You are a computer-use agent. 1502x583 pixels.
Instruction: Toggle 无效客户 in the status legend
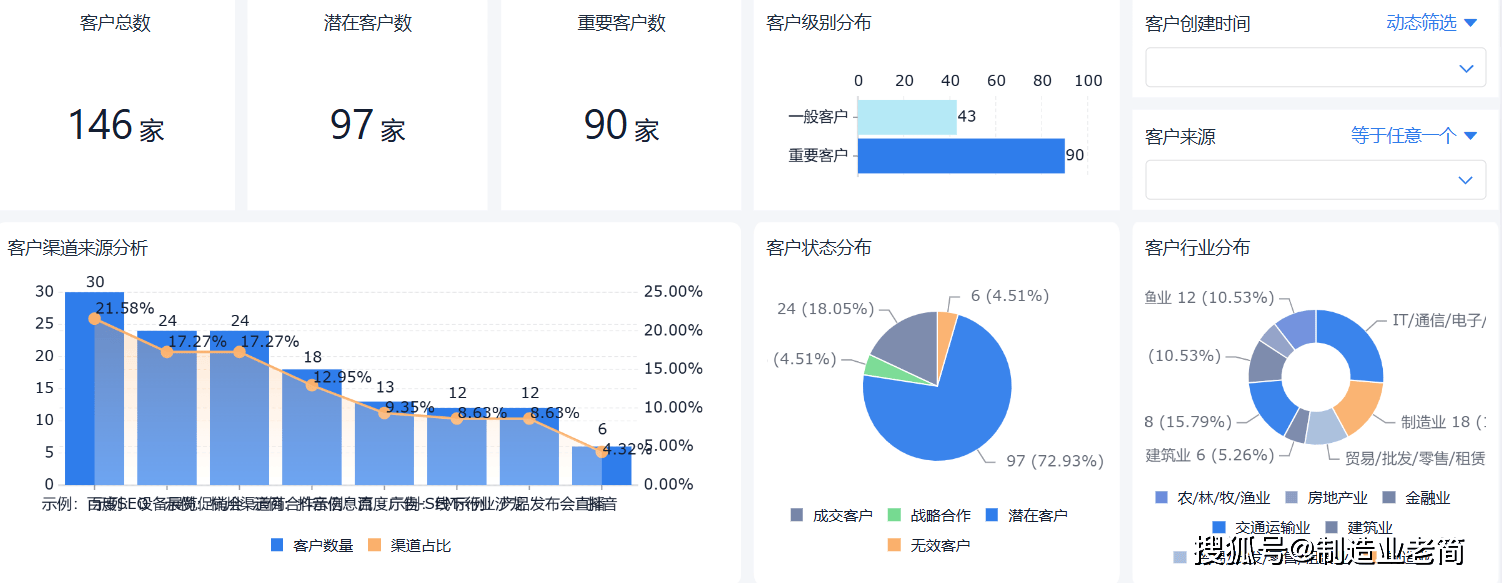[x=929, y=545]
